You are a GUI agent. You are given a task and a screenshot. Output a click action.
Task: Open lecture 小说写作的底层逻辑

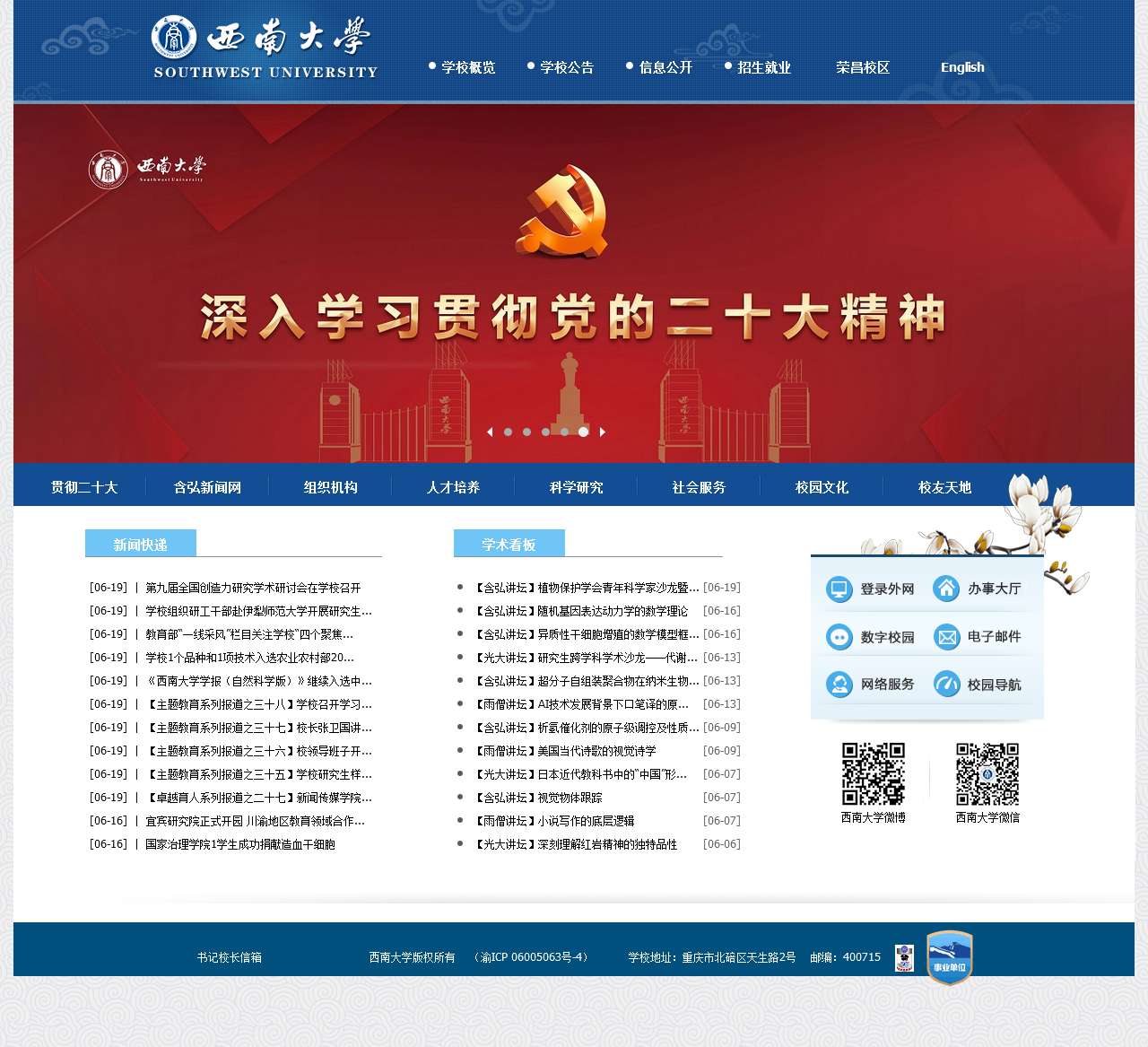(554, 821)
